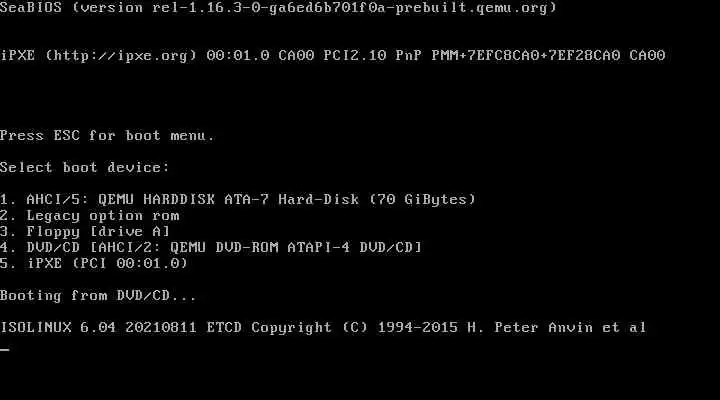720x400 pixels.
Task: Click the '70 GiBytes' disk size text
Action: [422, 199]
